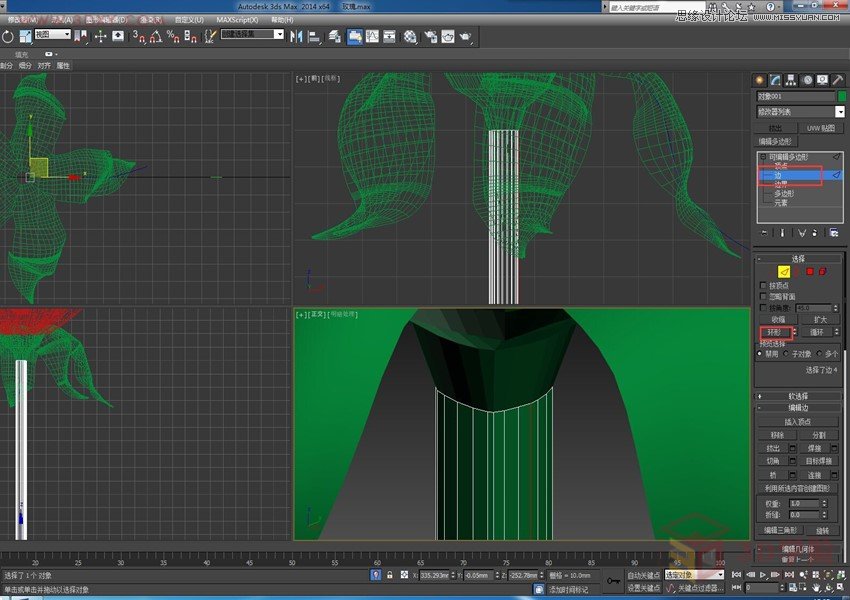Switch to the Create panel icon
This screenshot has height=600, width=850.
759,80
